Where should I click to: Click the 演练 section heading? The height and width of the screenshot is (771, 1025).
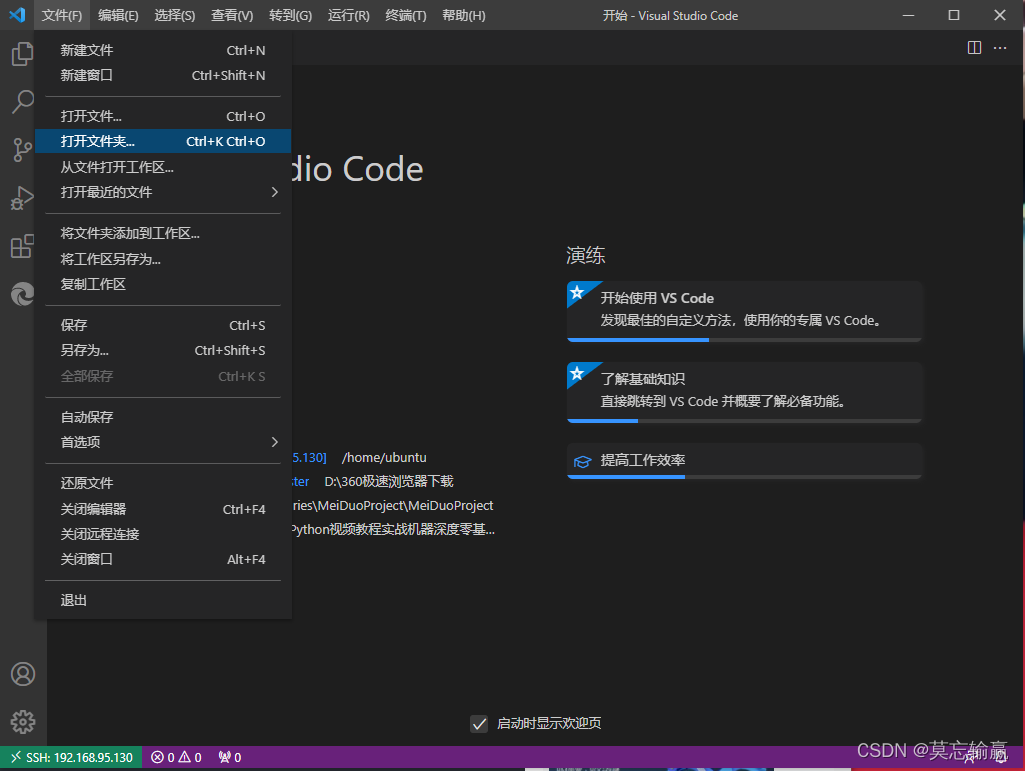click(585, 255)
